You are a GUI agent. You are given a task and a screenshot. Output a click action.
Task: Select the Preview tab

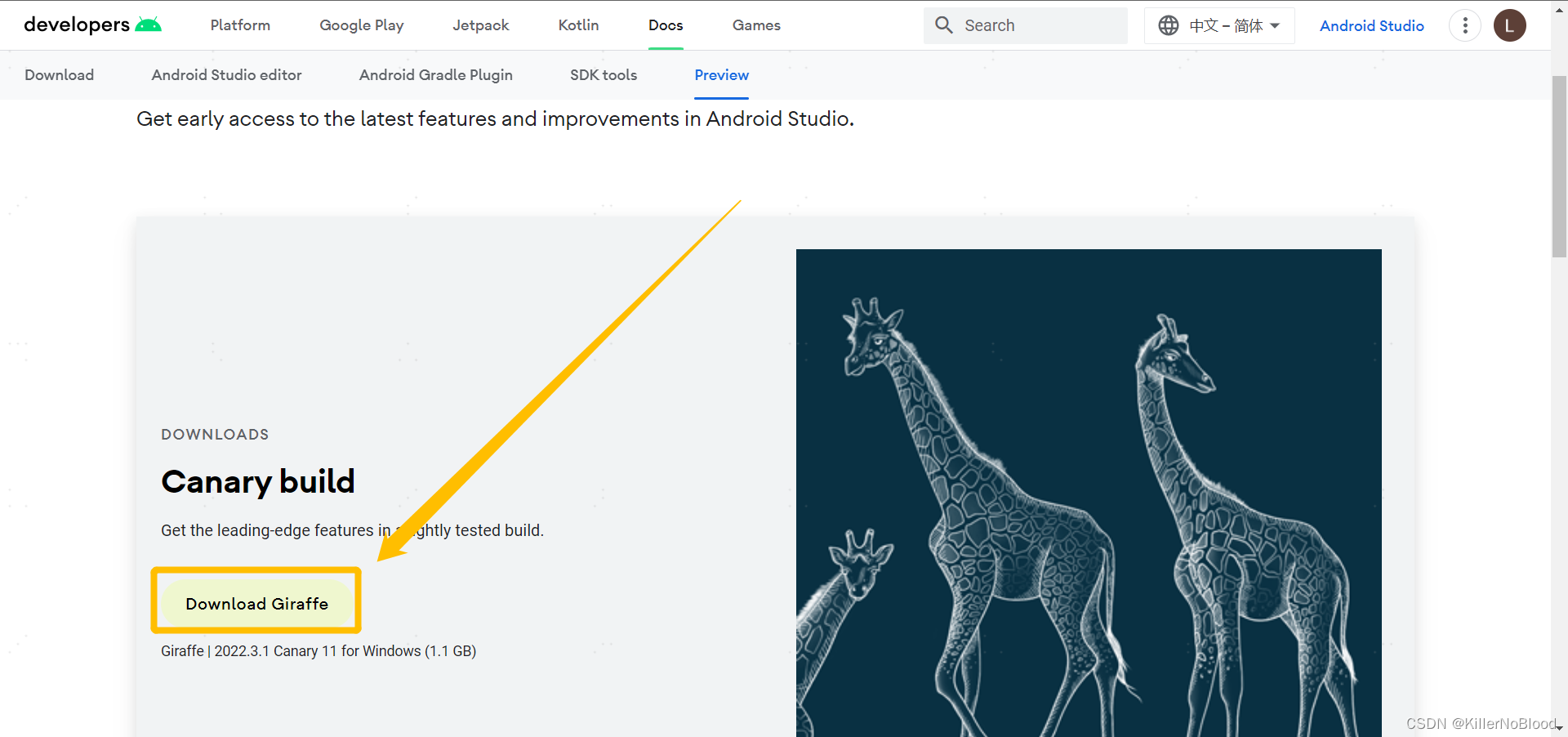pos(722,75)
